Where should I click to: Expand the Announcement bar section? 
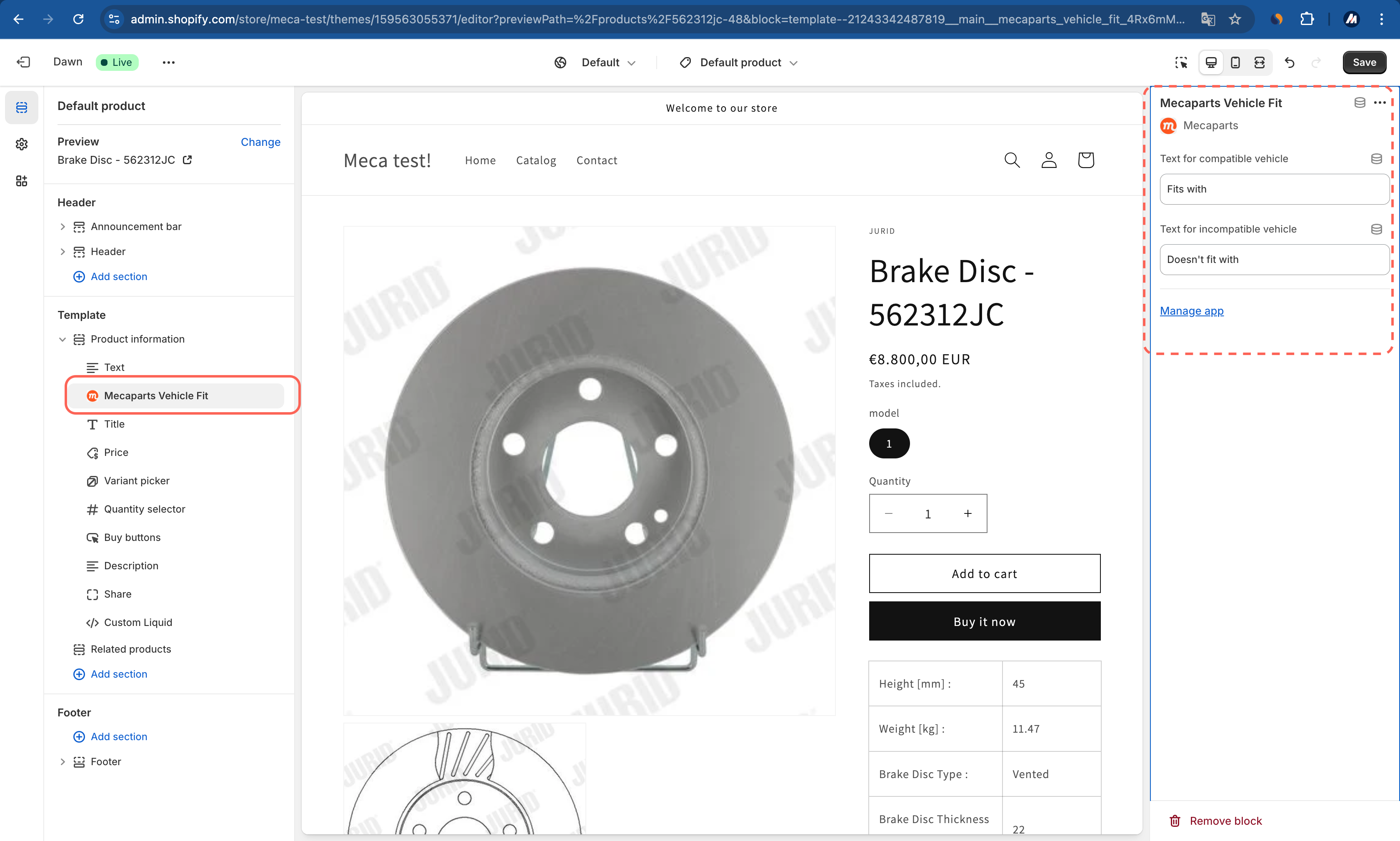click(62, 227)
